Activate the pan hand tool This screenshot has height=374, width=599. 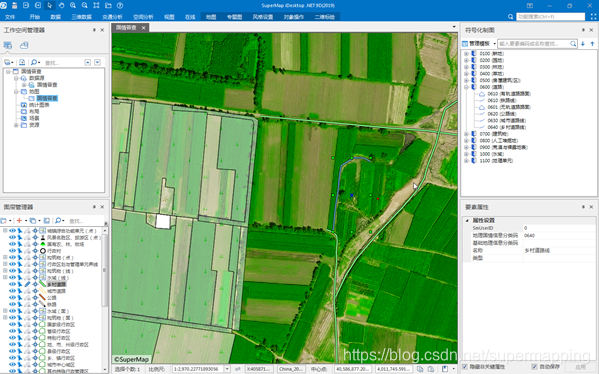[x=62, y=5]
